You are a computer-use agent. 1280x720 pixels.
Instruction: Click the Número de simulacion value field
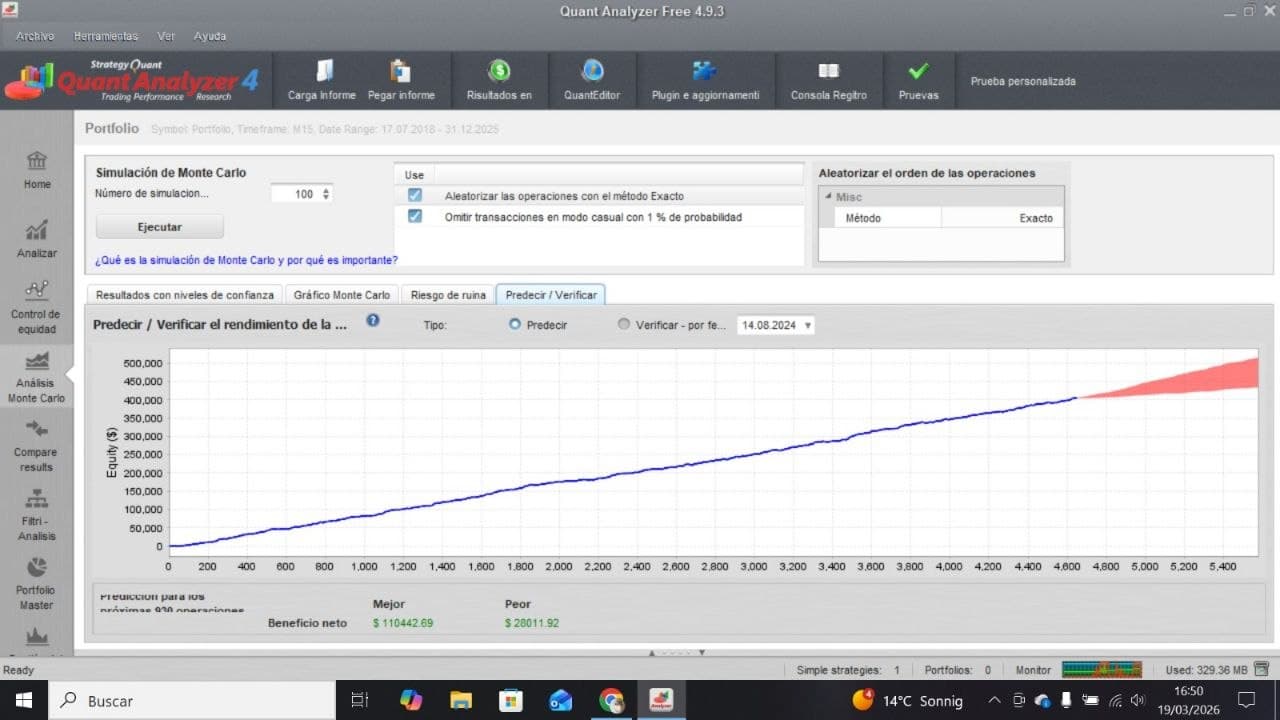click(294, 194)
